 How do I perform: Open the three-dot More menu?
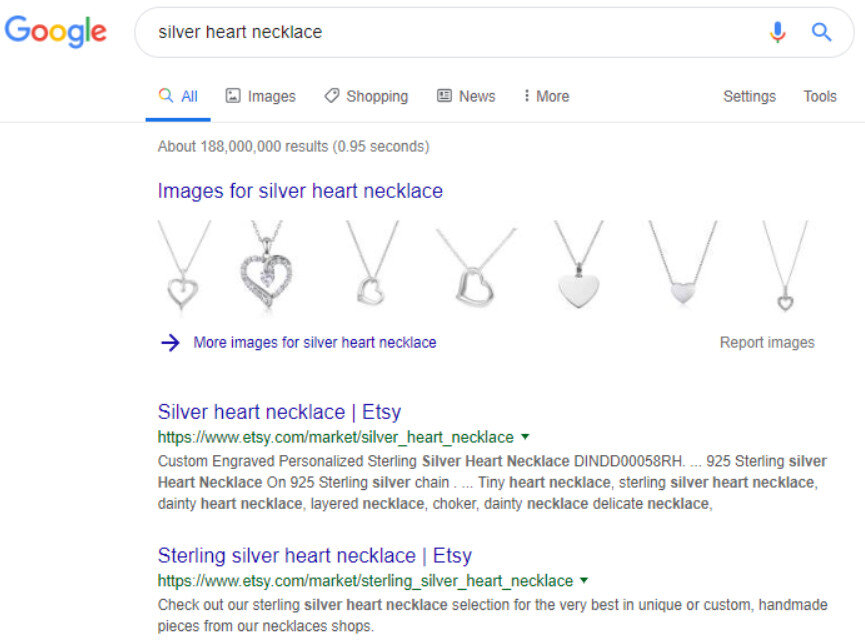coord(546,96)
